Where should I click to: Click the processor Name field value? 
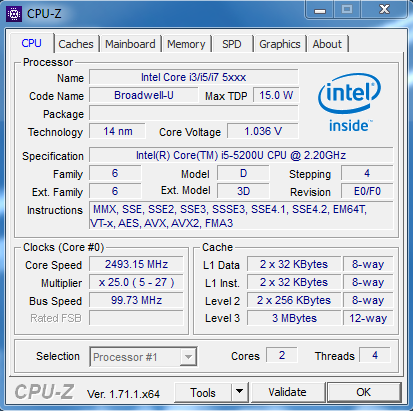[194, 77]
